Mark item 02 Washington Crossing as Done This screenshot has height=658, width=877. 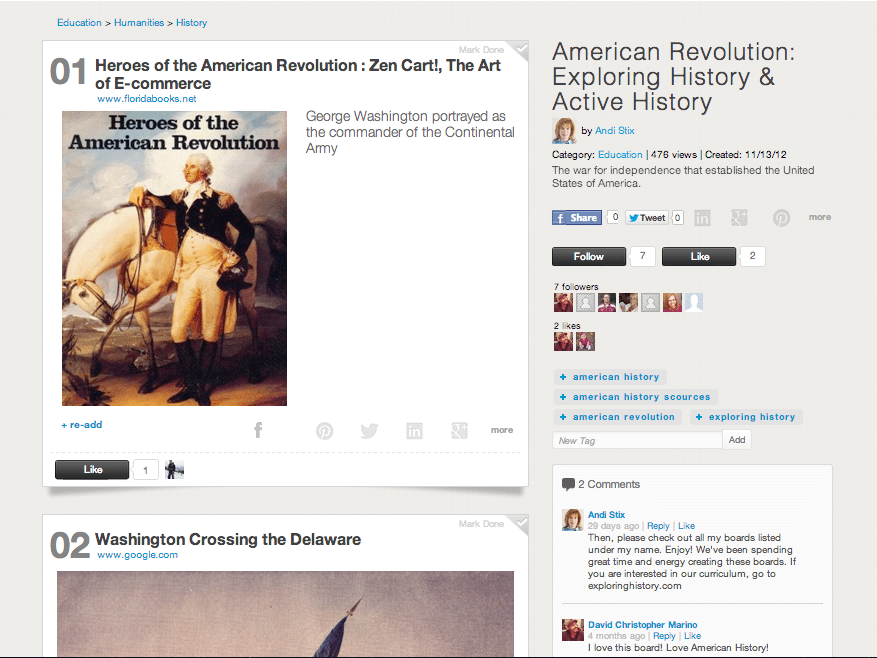point(521,524)
